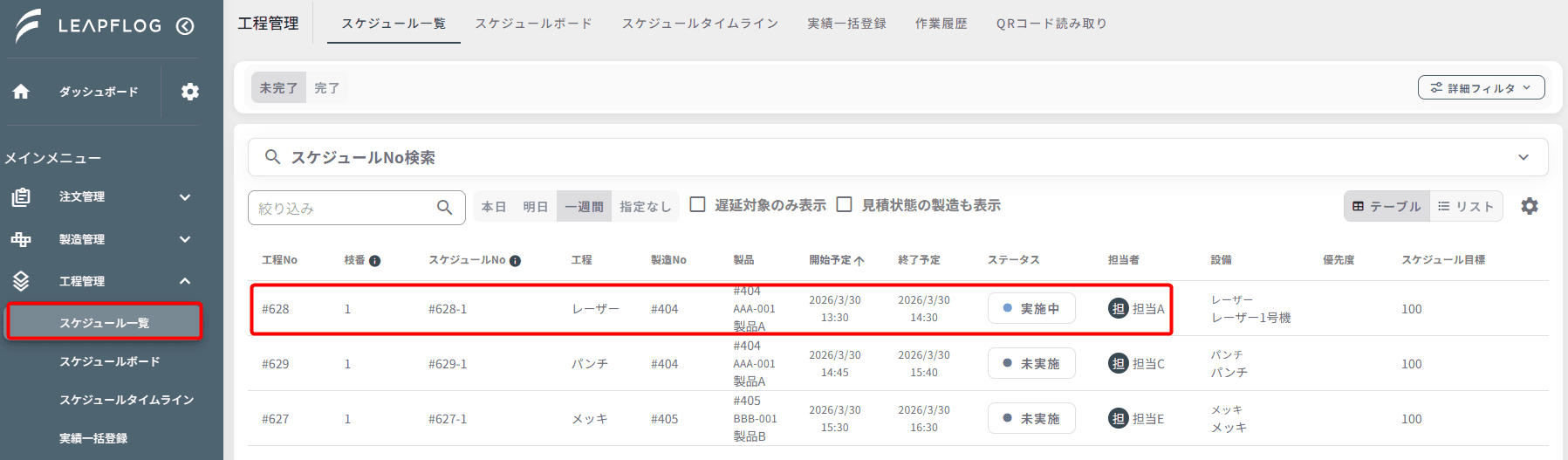Viewport: 1568px width, 460px height.
Task: Open the QRコード読み取り tab
Action: 1051,24
